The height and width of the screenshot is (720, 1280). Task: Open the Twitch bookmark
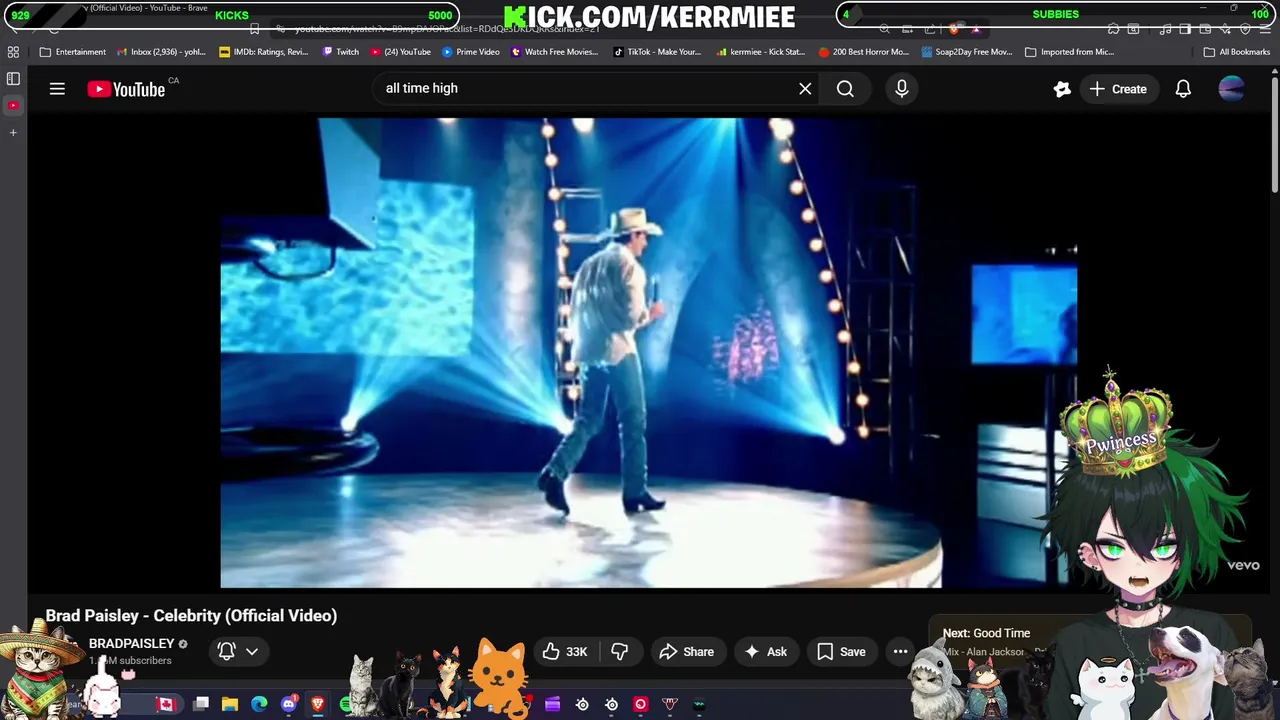click(x=340, y=52)
